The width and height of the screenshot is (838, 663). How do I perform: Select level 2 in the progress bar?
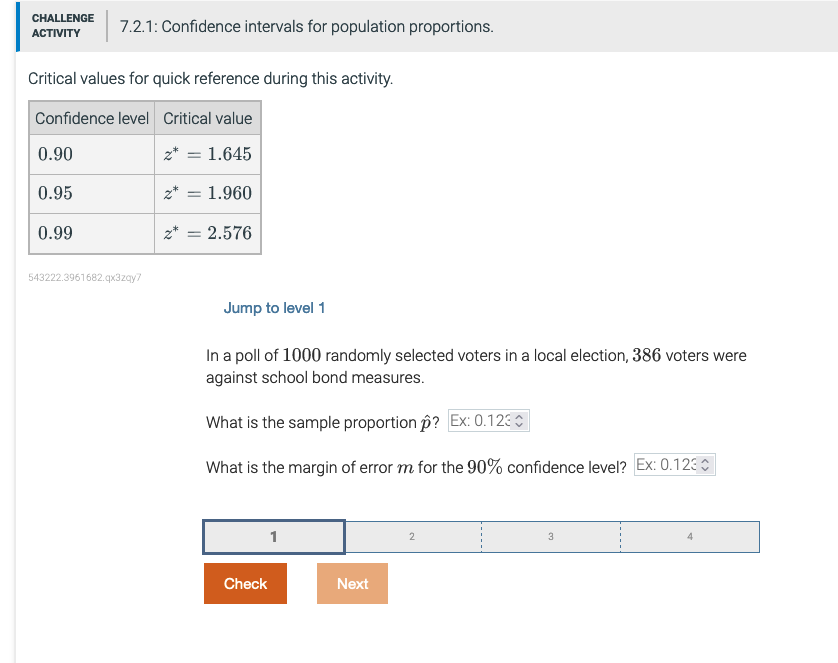(412, 536)
